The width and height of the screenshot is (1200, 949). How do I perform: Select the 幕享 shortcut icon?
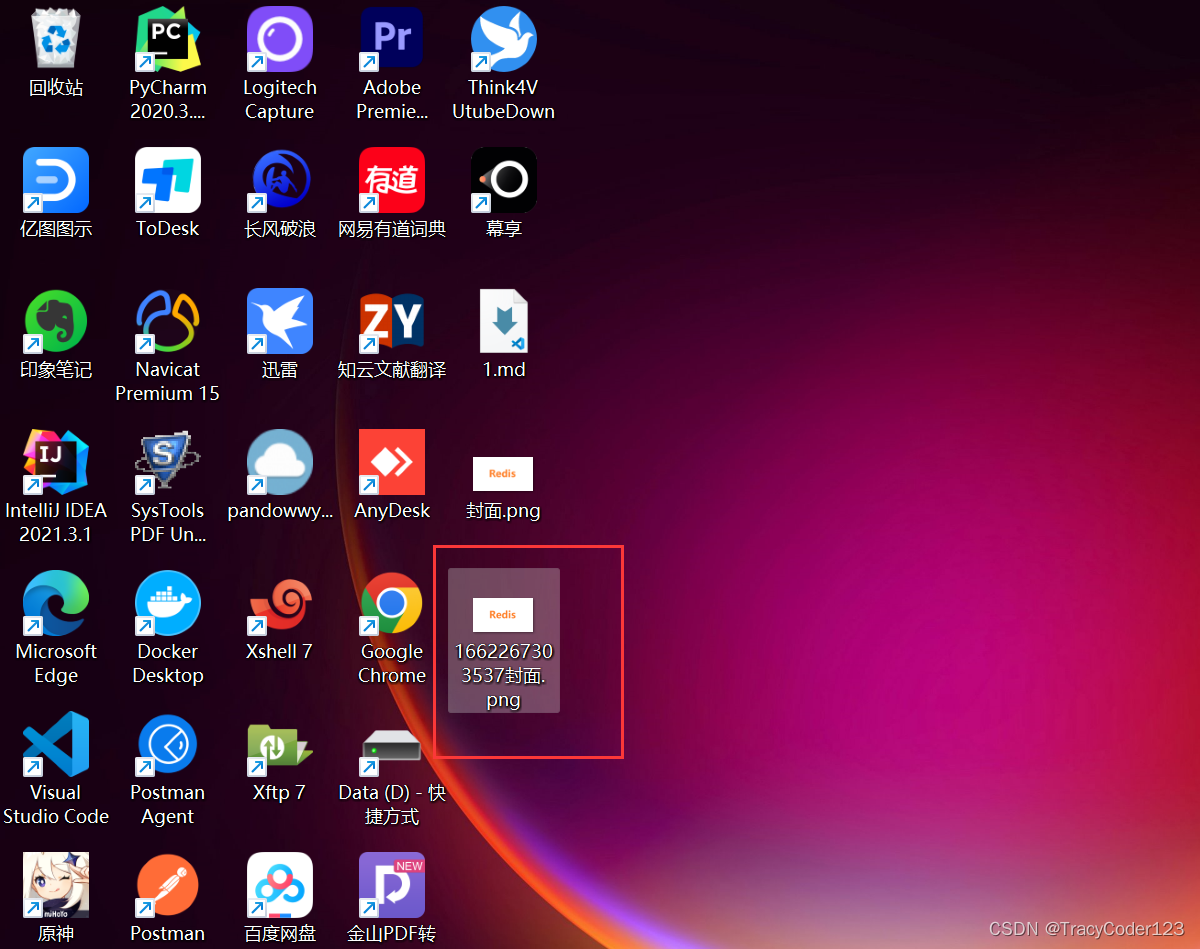(504, 181)
